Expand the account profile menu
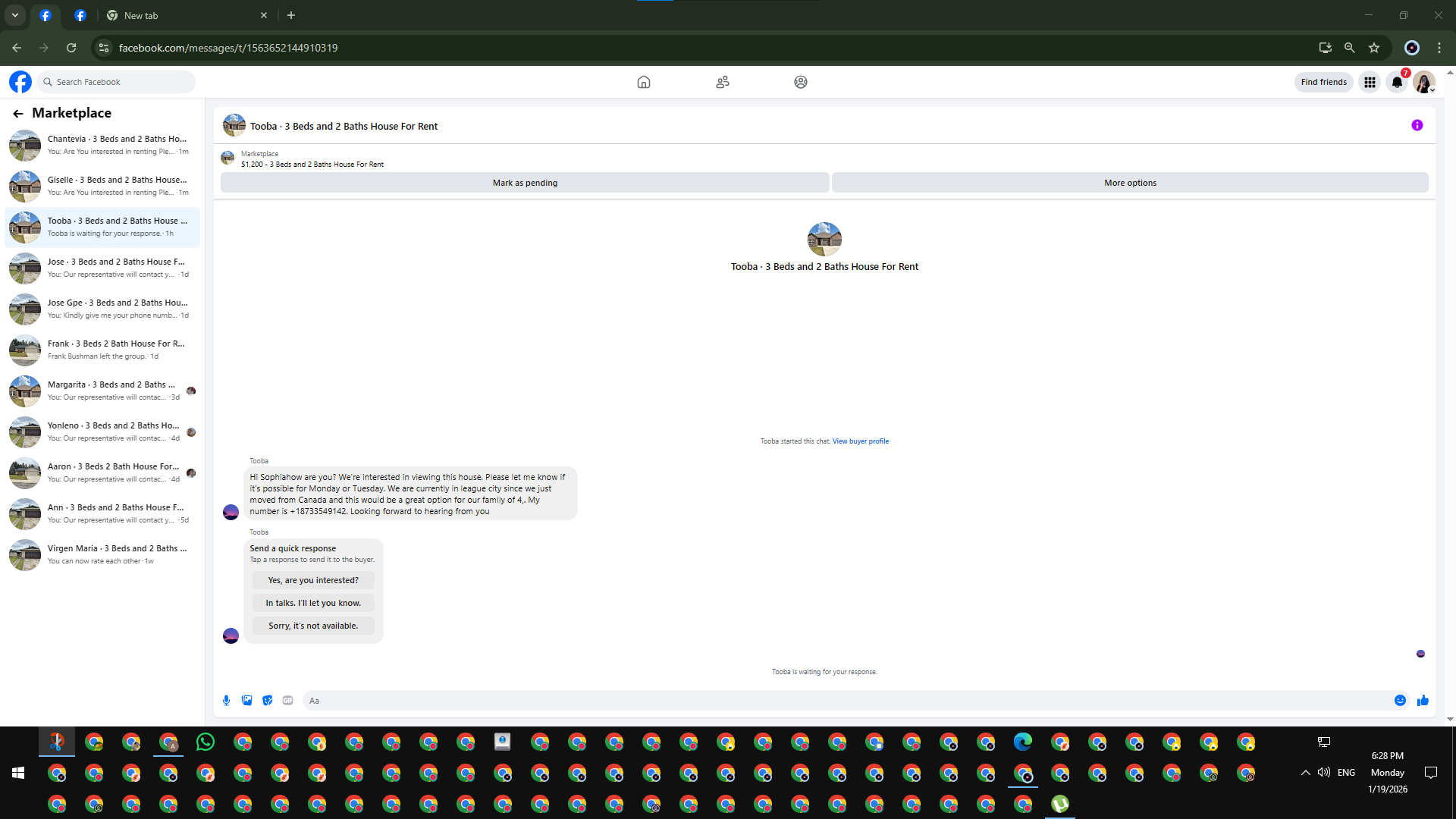 point(1424,82)
